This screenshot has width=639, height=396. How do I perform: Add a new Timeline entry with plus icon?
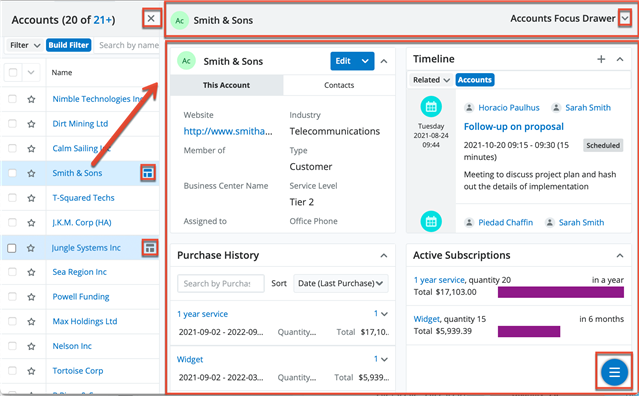point(601,59)
